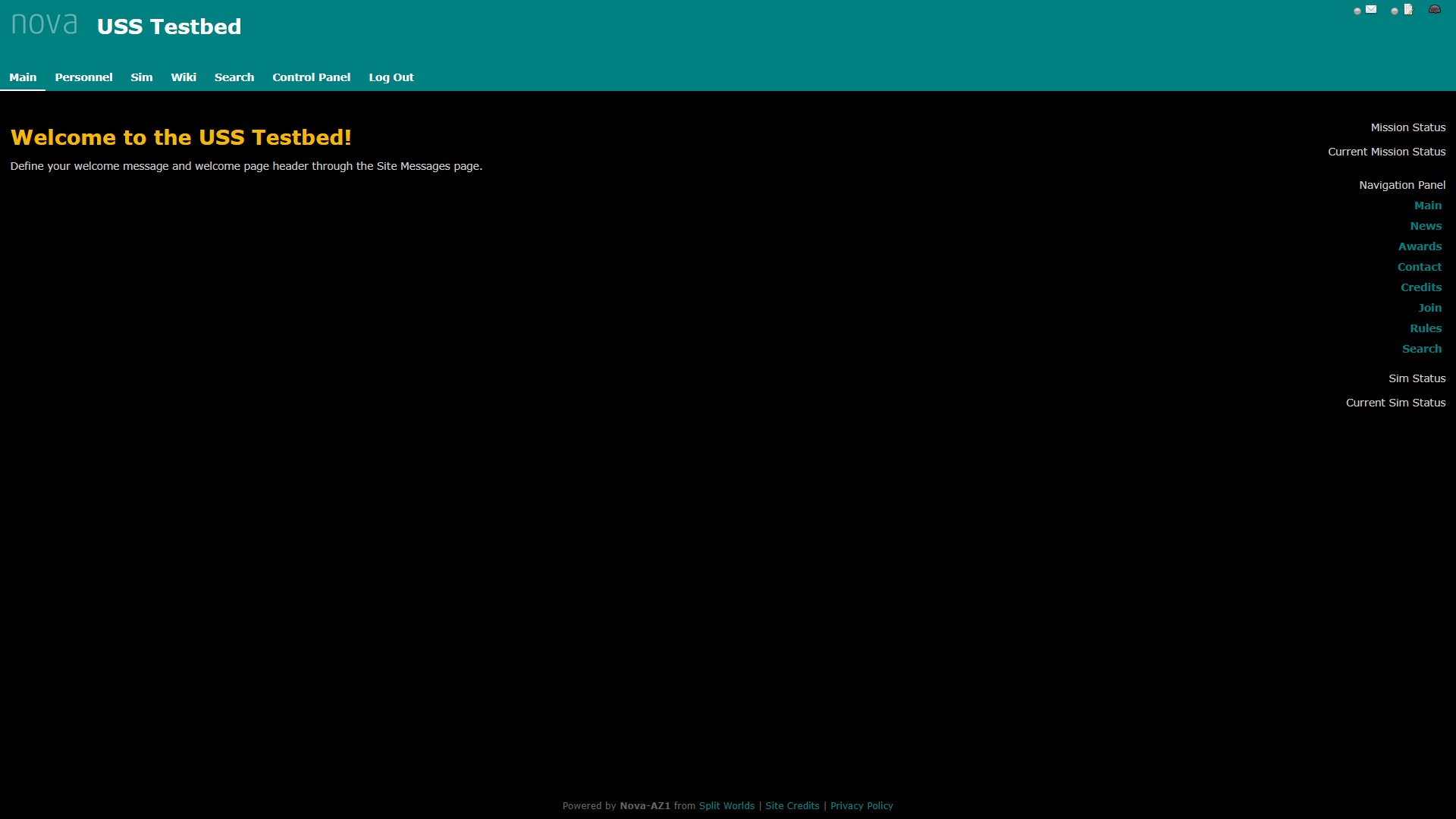Select the Main menu tab
This screenshot has width=1456, height=819.
(23, 77)
